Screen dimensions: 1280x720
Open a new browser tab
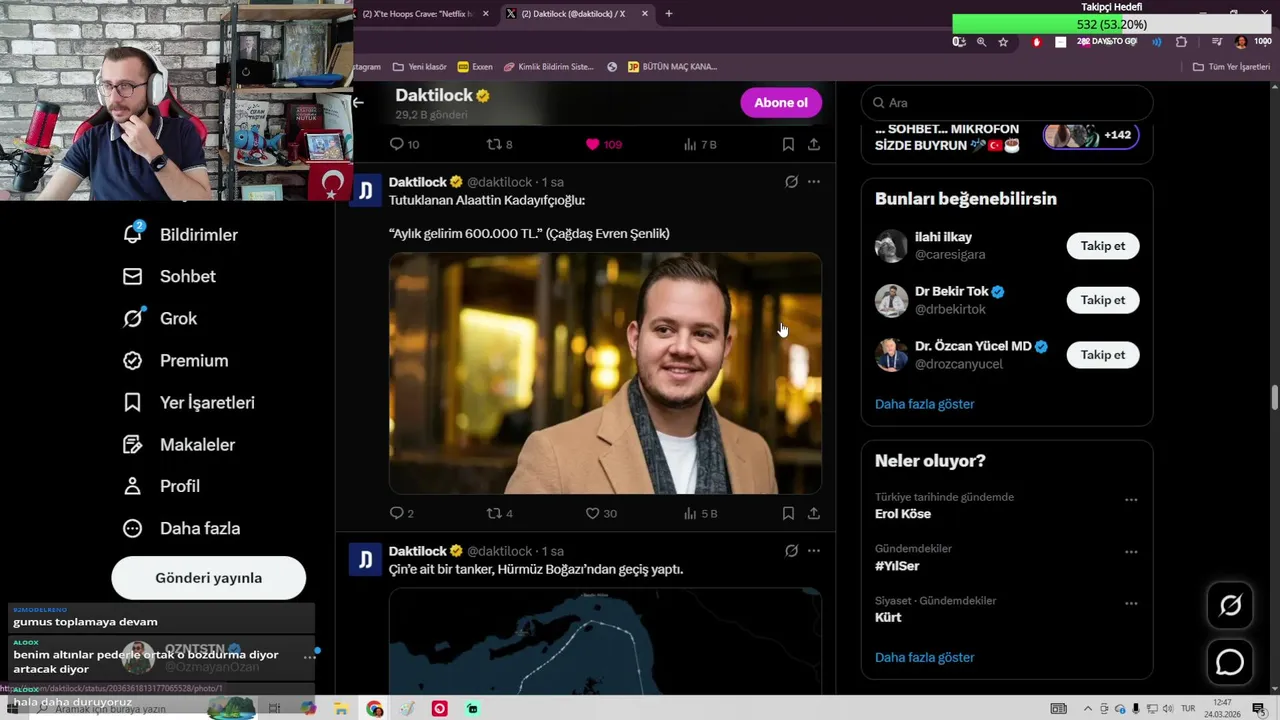tap(669, 14)
